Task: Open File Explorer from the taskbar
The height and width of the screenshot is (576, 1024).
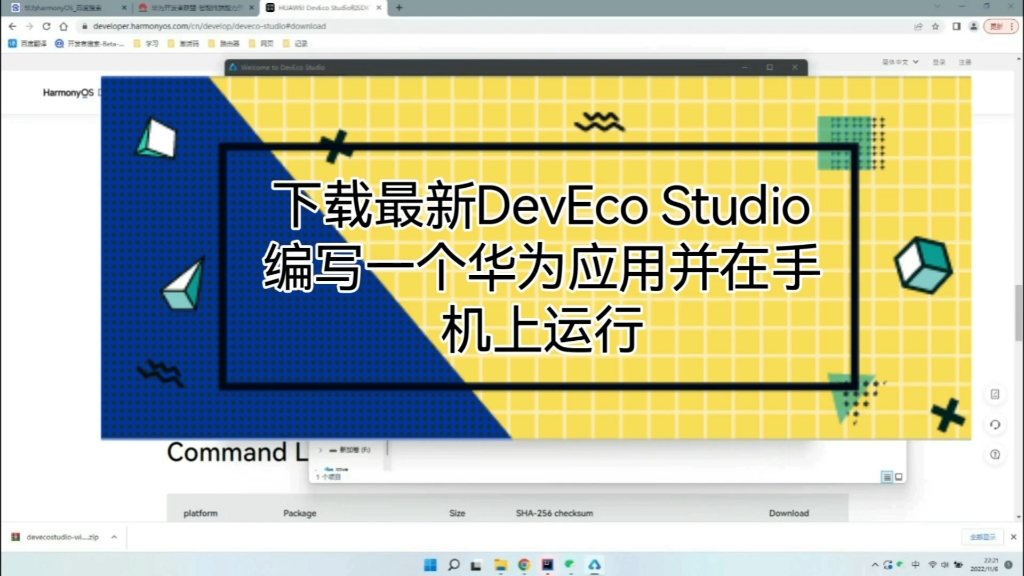Action: [500, 565]
